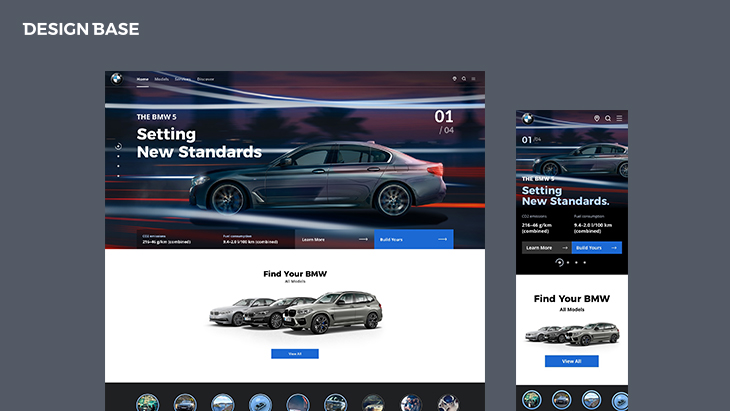The width and height of the screenshot is (730, 411).
Task: Click 'Find Your BMW' heading in desktop mockup
Action: coord(295,274)
